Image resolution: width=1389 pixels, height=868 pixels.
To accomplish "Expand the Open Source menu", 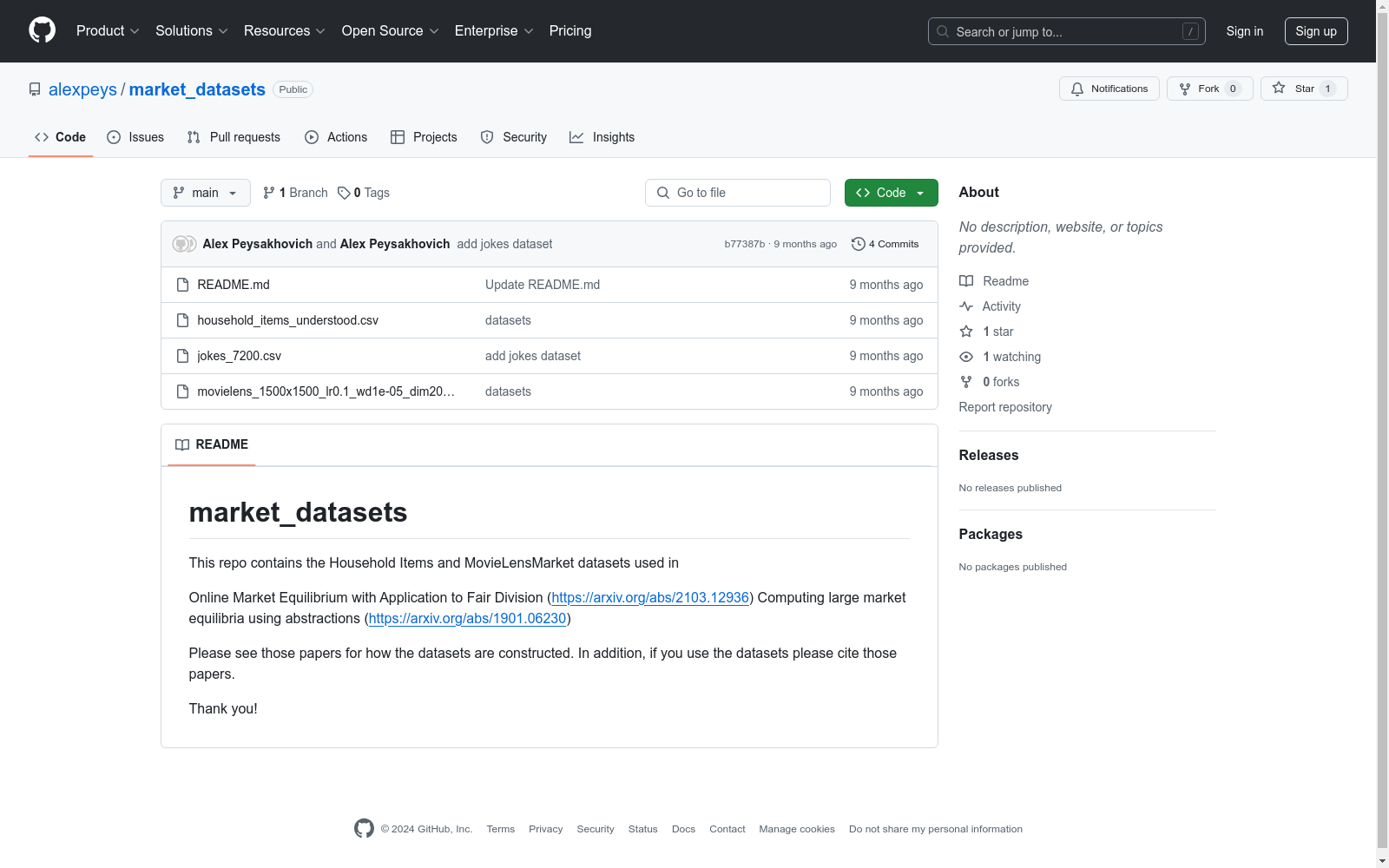I will click(391, 31).
